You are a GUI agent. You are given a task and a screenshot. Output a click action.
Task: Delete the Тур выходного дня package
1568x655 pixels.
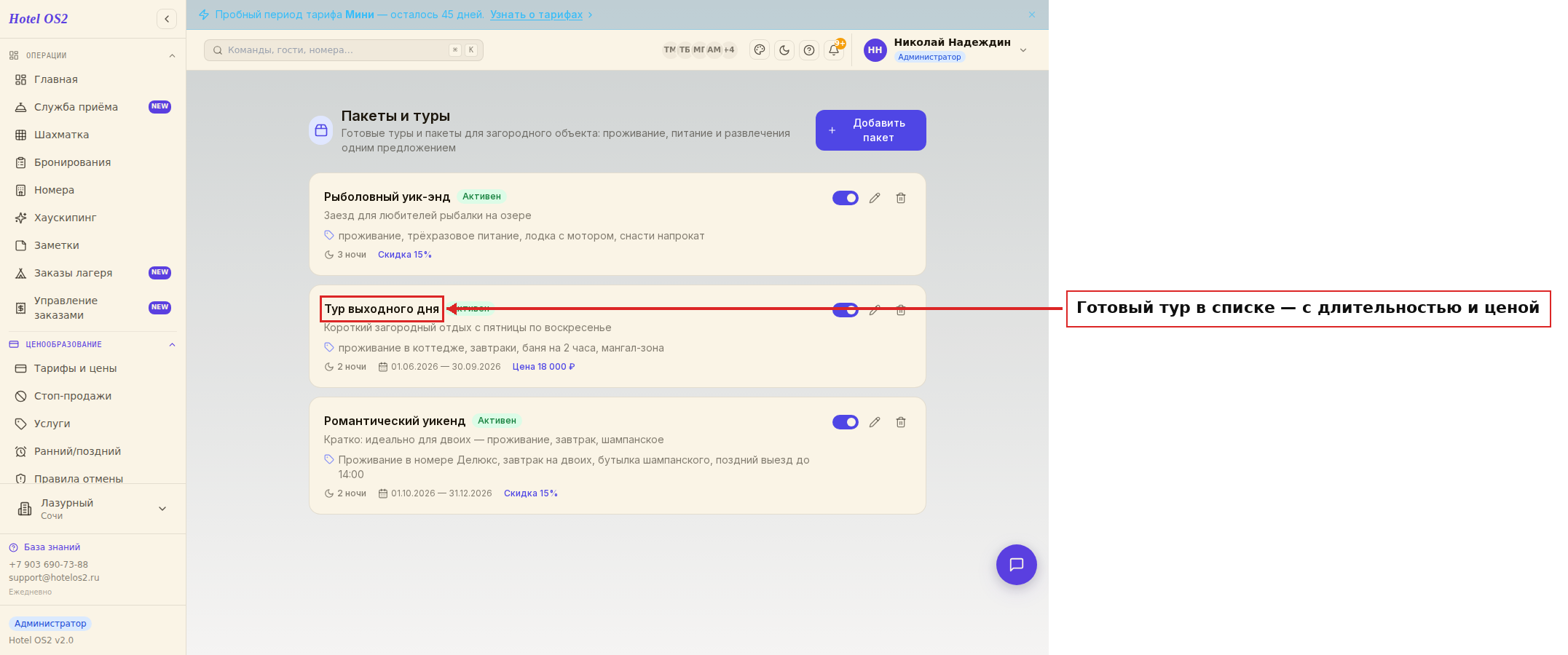[x=901, y=310]
